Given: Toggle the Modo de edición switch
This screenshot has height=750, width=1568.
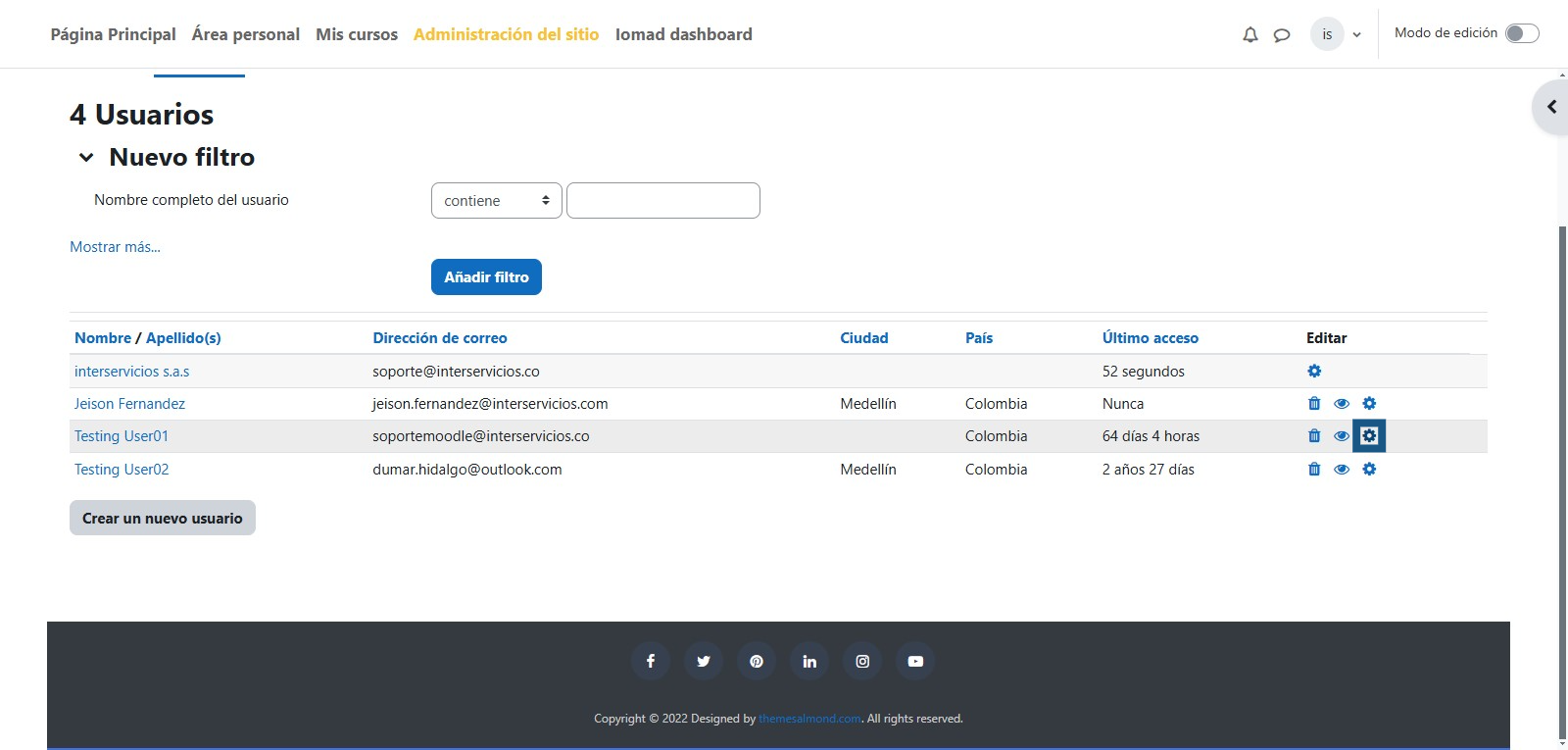Looking at the screenshot, I should 1521,33.
